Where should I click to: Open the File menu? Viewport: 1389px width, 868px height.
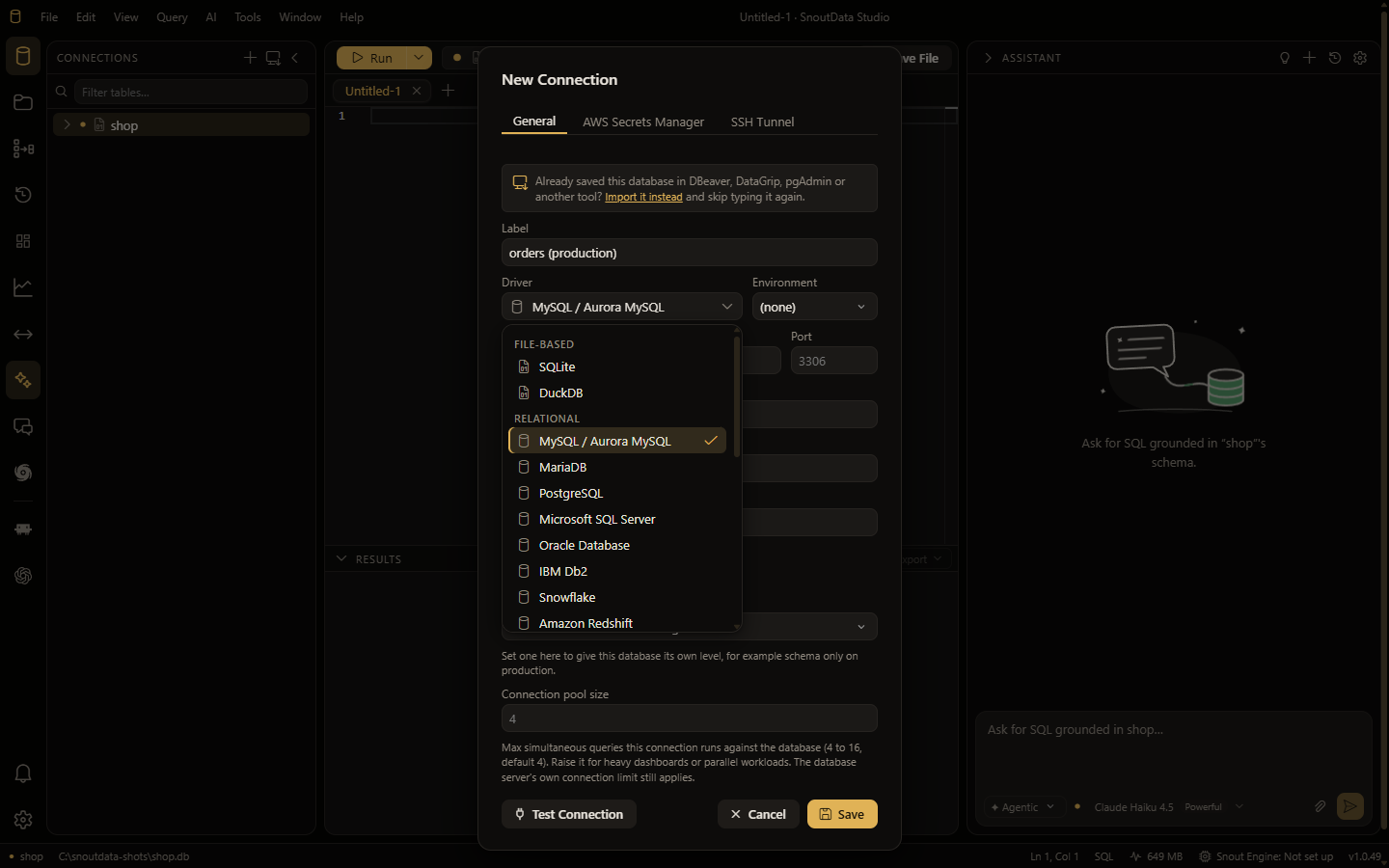(x=49, y=17)
